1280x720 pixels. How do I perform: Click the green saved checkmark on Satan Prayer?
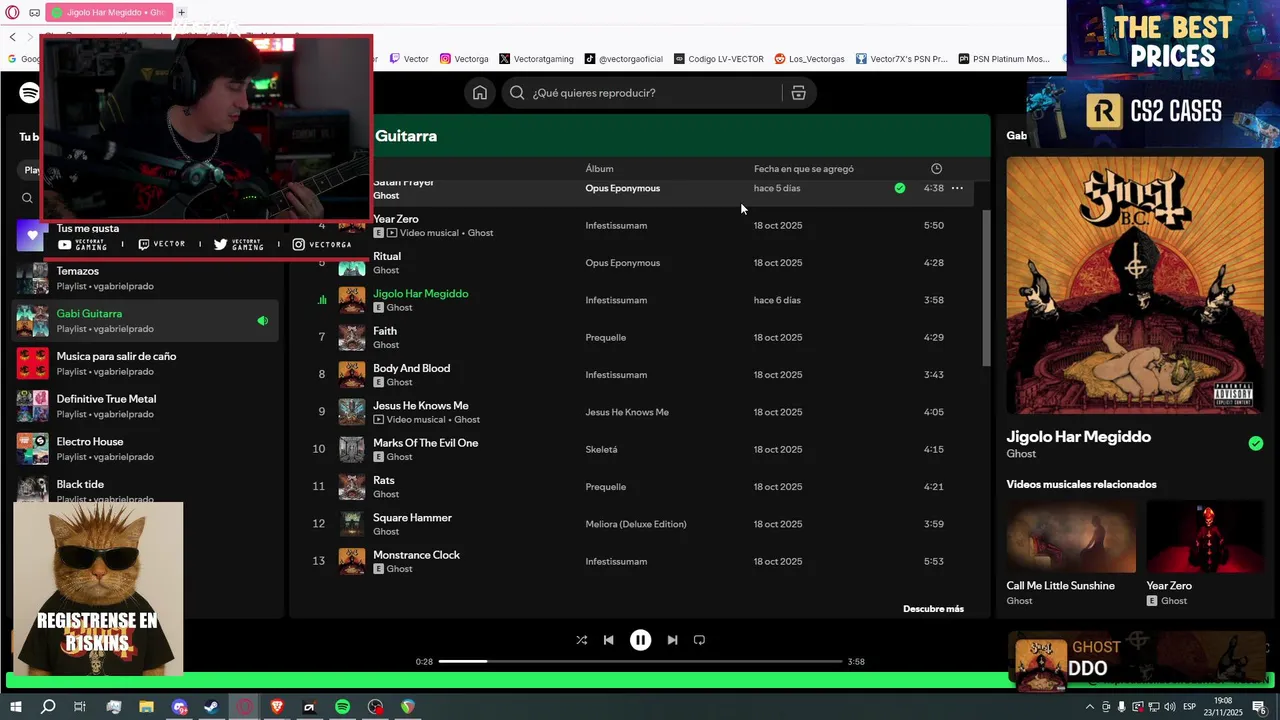point(900,188)
